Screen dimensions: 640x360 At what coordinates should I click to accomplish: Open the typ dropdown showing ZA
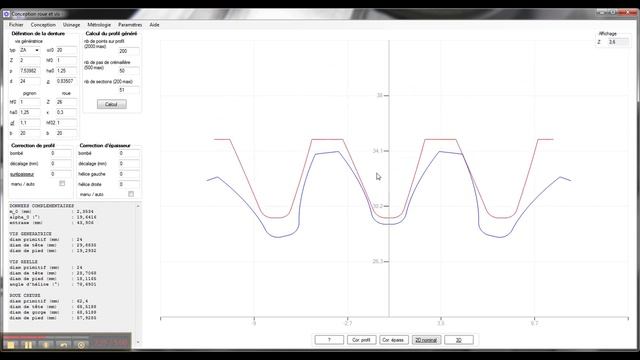coord(30,50)
